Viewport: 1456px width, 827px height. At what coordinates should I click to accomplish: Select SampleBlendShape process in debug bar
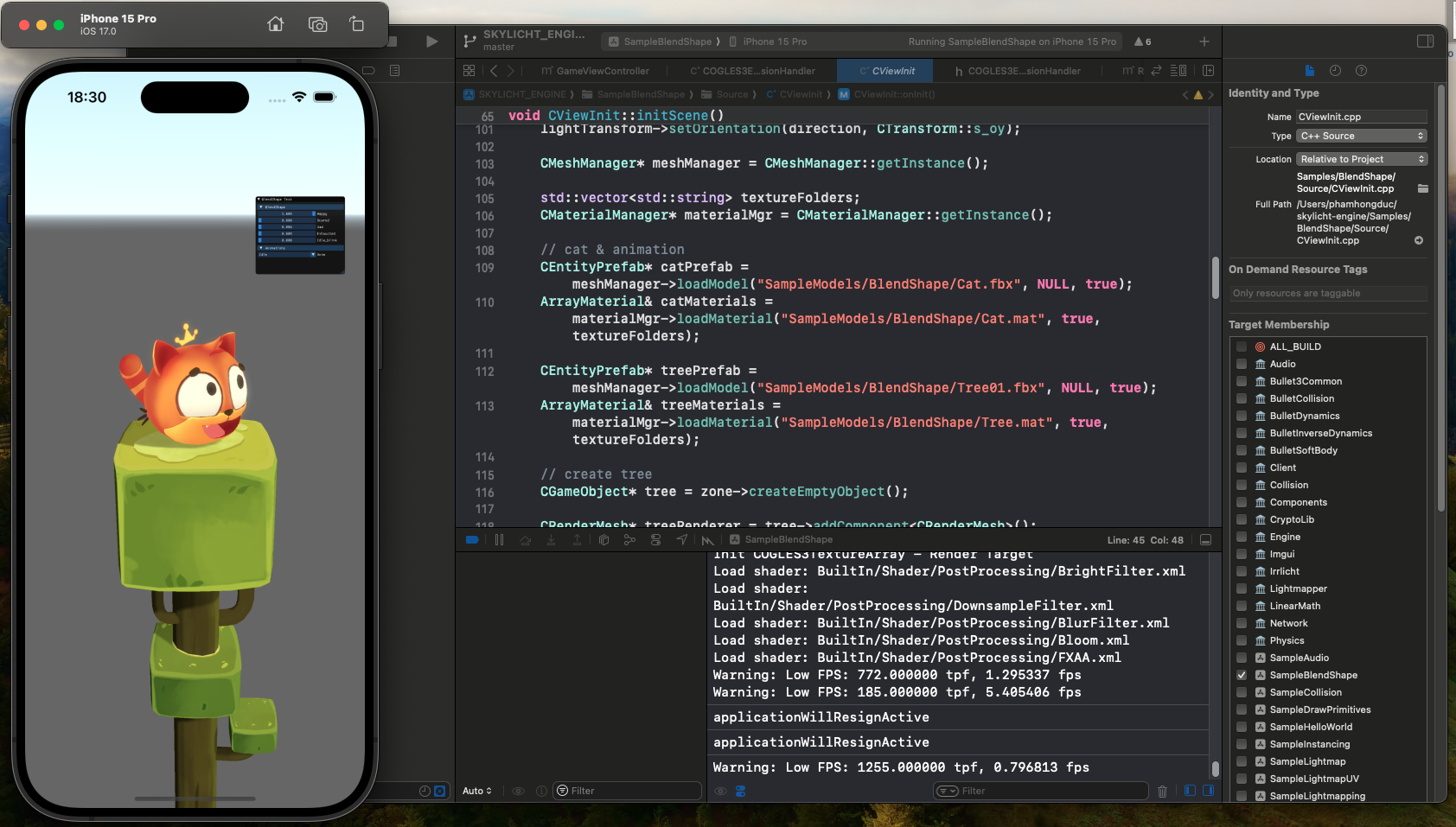tap(781, 539)
